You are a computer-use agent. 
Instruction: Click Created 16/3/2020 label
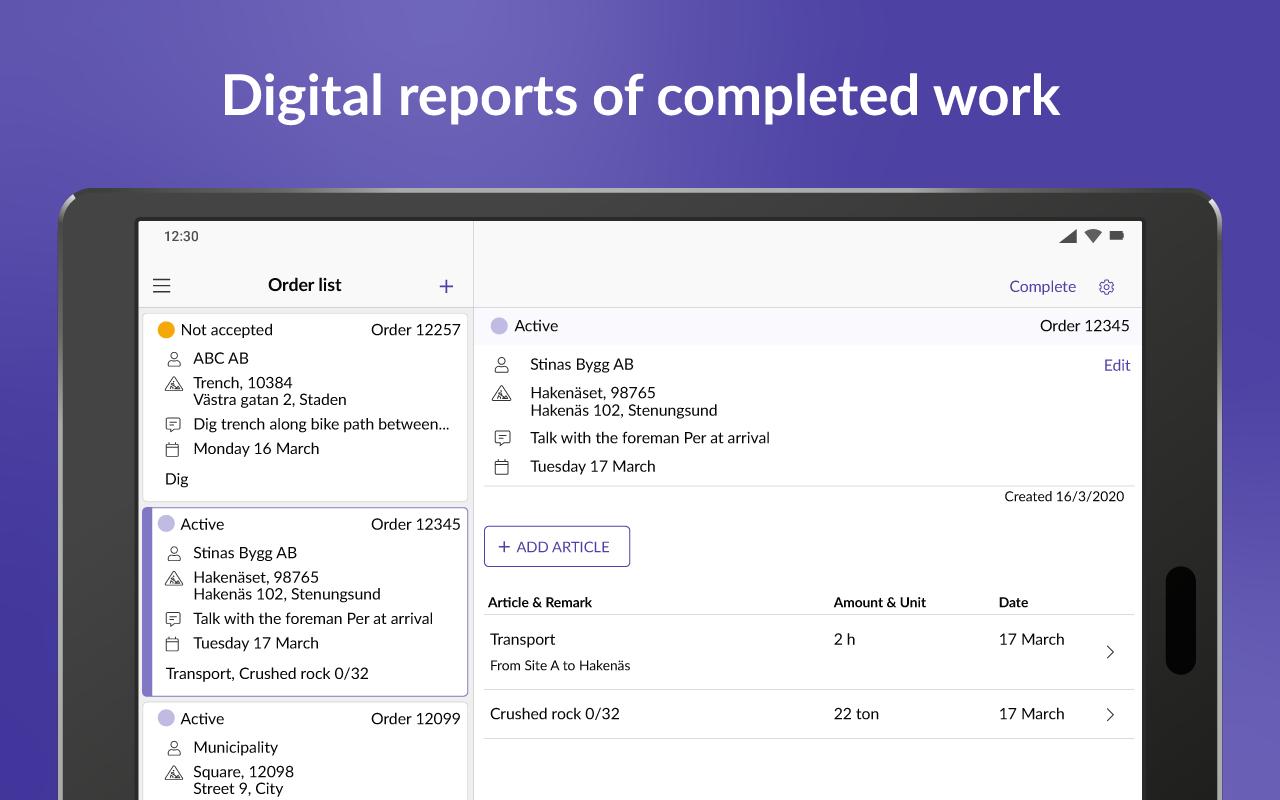coord(1064,496)
